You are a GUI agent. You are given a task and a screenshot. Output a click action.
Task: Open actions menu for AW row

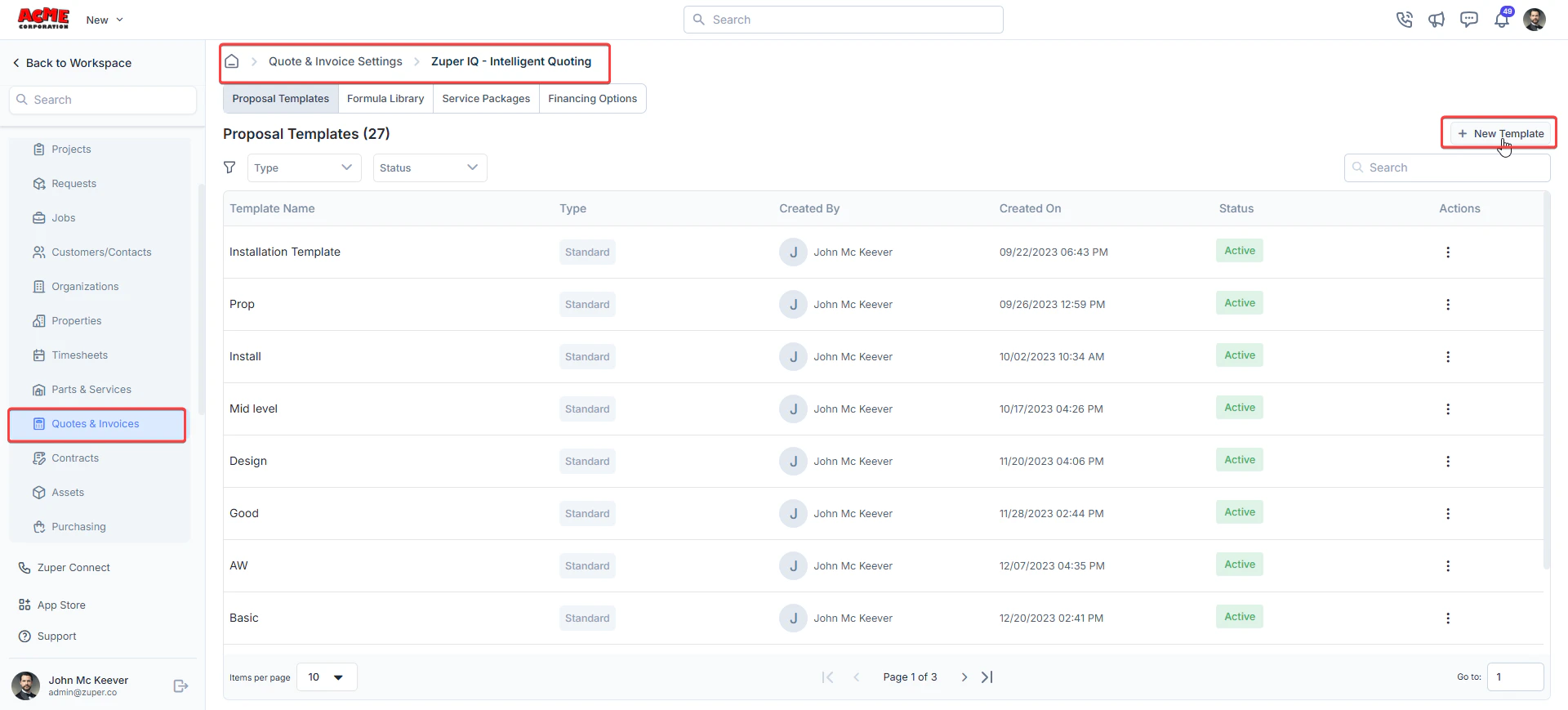click(1448, 566)
